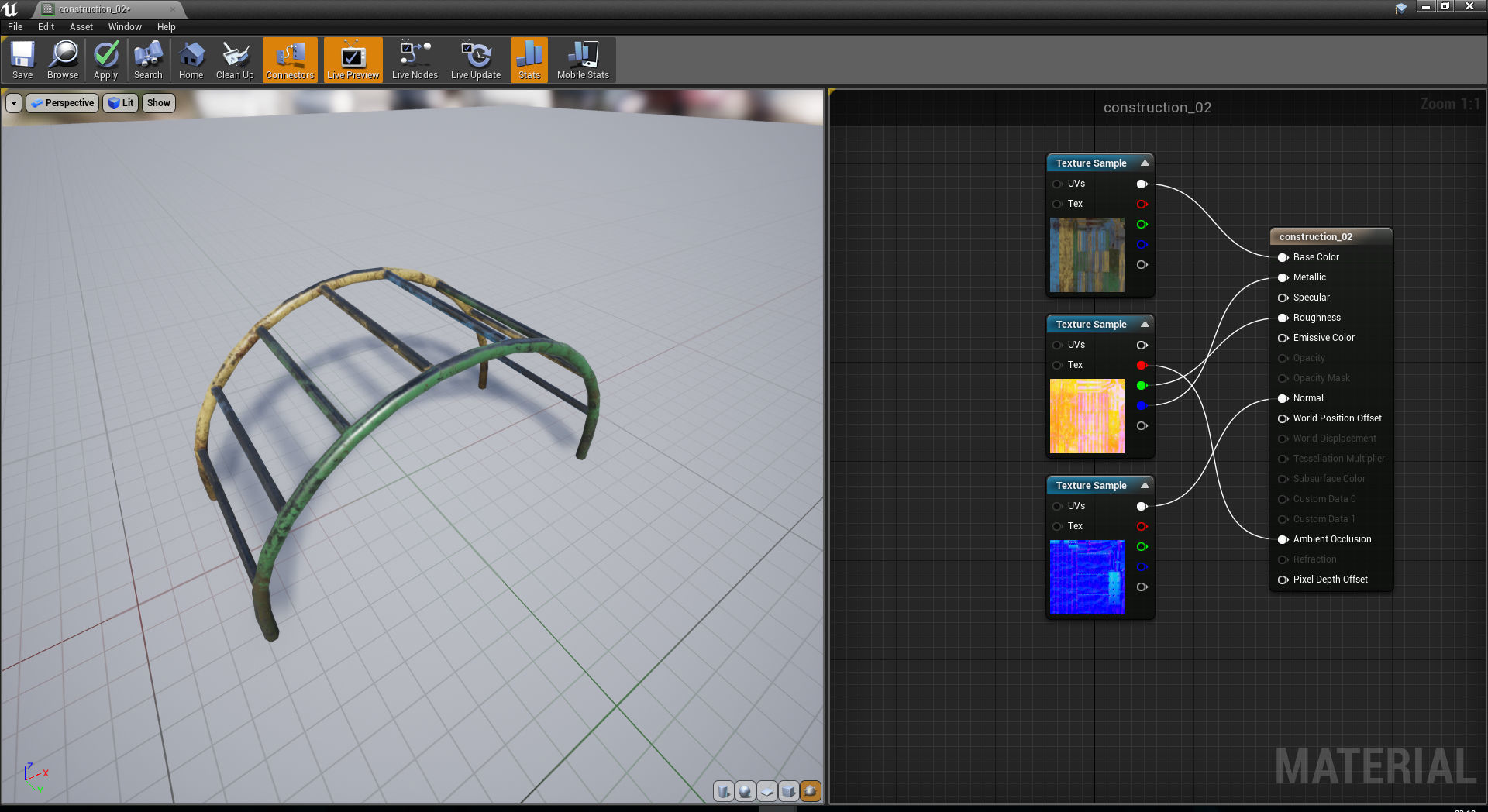Open the viewport options arrow menu
Viewport: 1488px width, 812px height.
[x=14, y=103]
